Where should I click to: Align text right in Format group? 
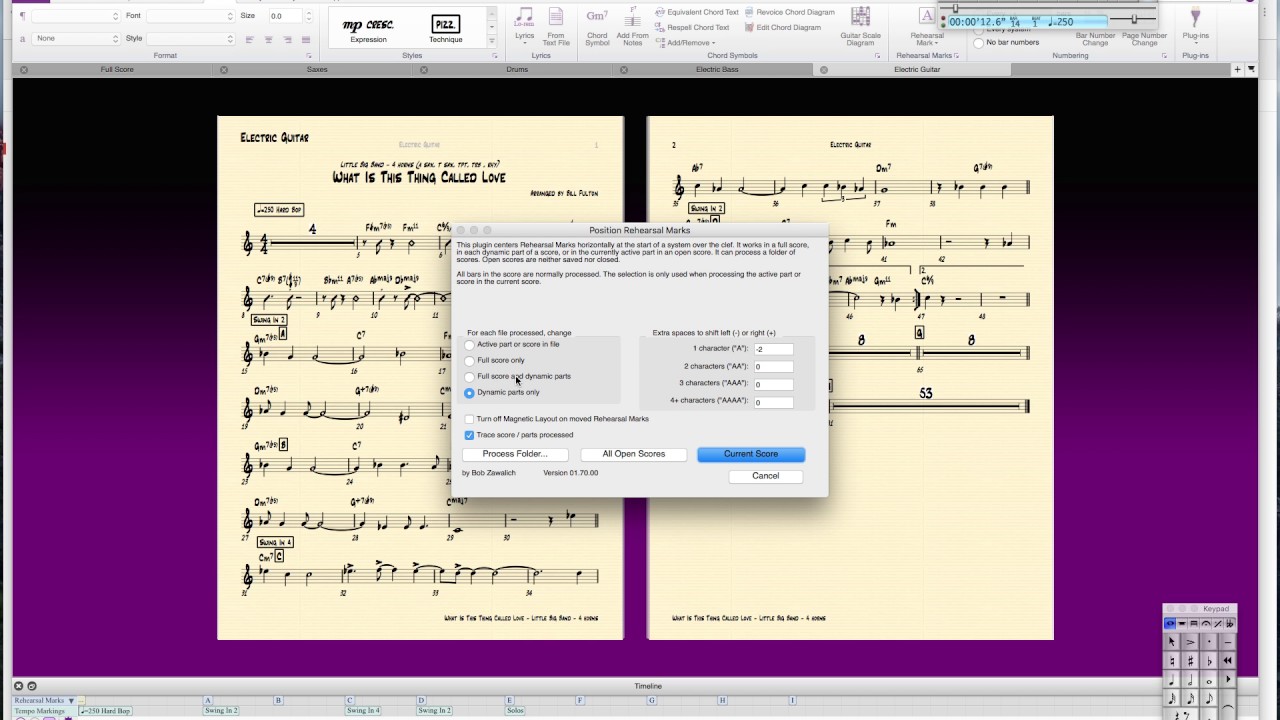(288, 39)
